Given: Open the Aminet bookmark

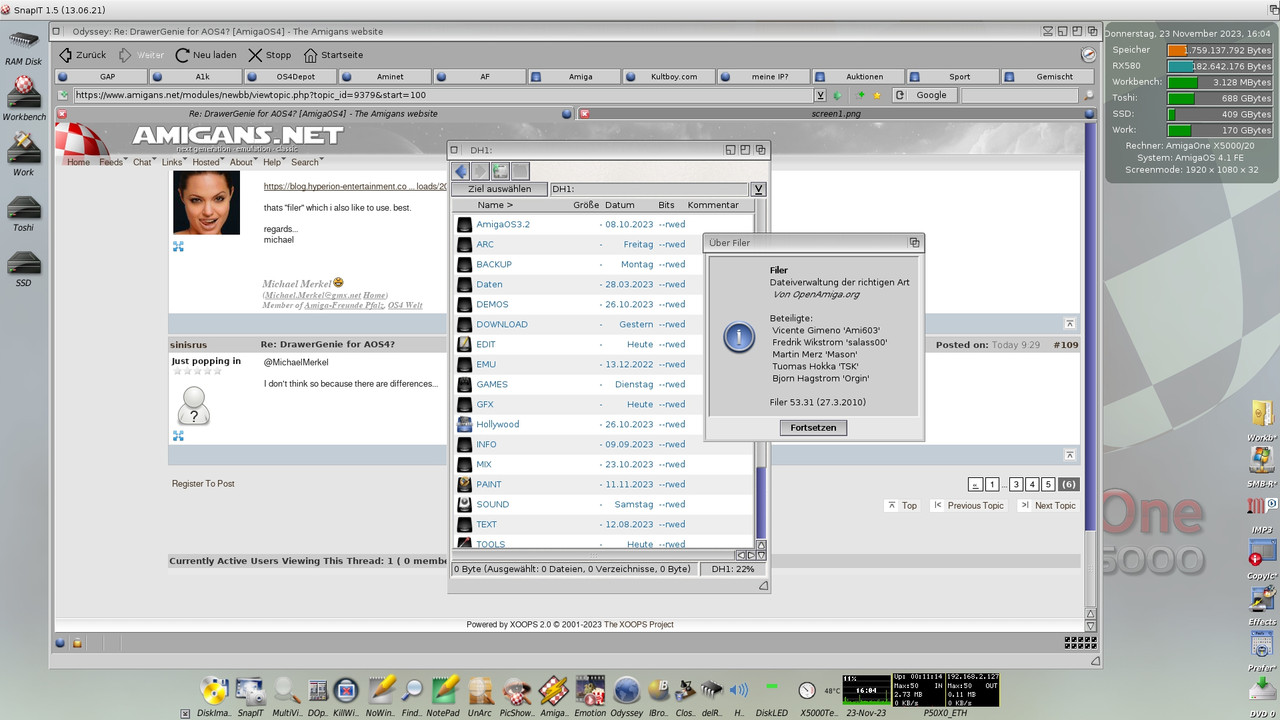Looking at the screenshot, I should [385, 76].
